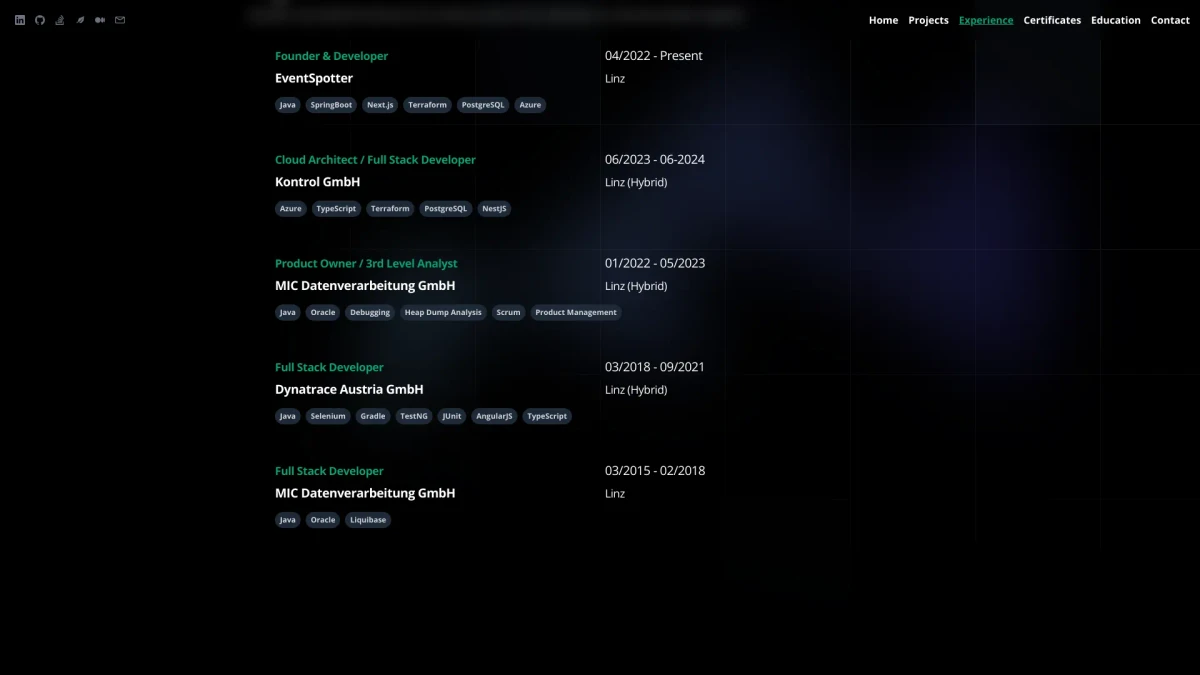Click the TypeScript tag under Kontrol GmbH
This screenshot has height=675, width=1200.
pos(336,209)
